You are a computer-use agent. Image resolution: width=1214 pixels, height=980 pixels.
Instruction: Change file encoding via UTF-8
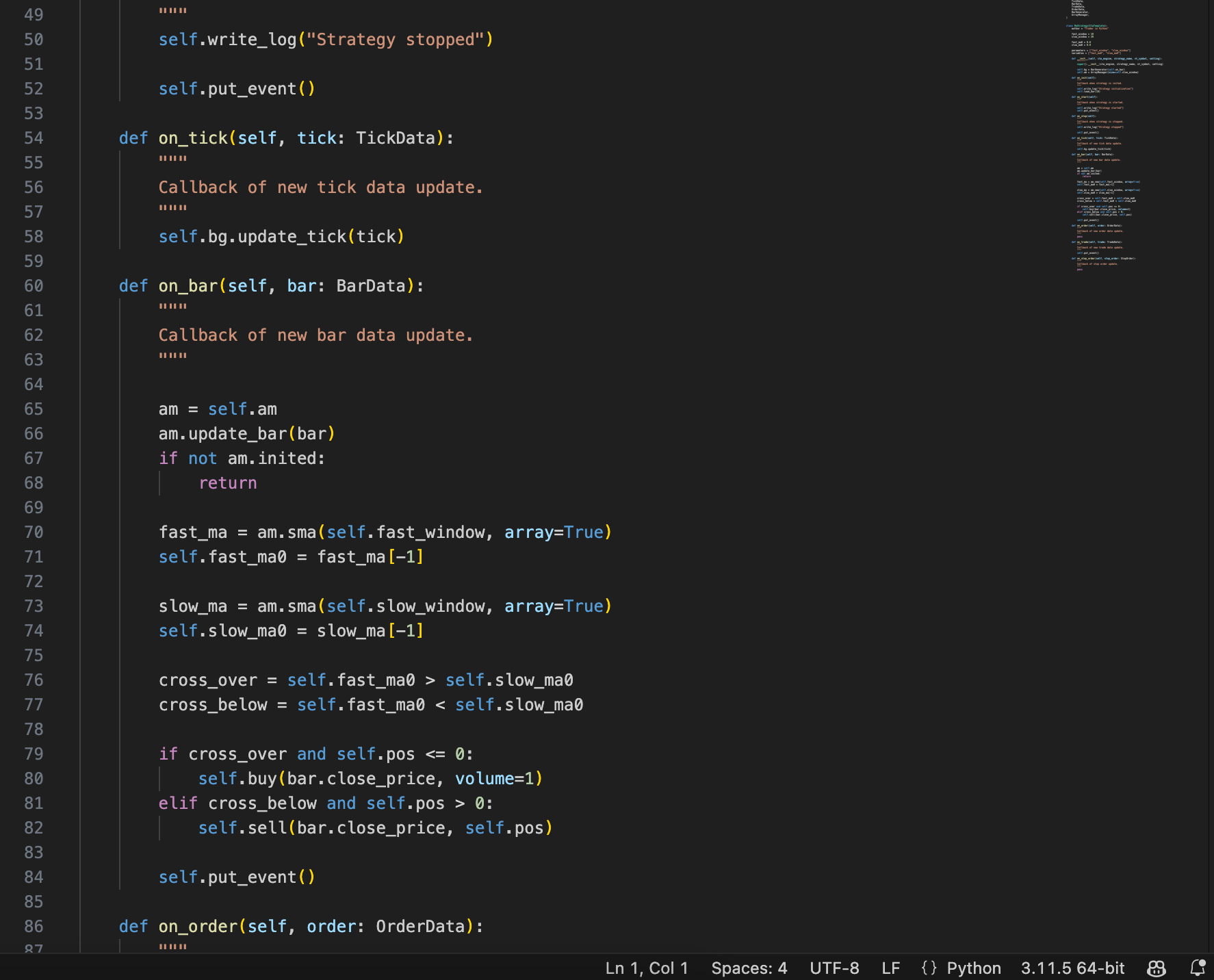(x=834, y=968)
